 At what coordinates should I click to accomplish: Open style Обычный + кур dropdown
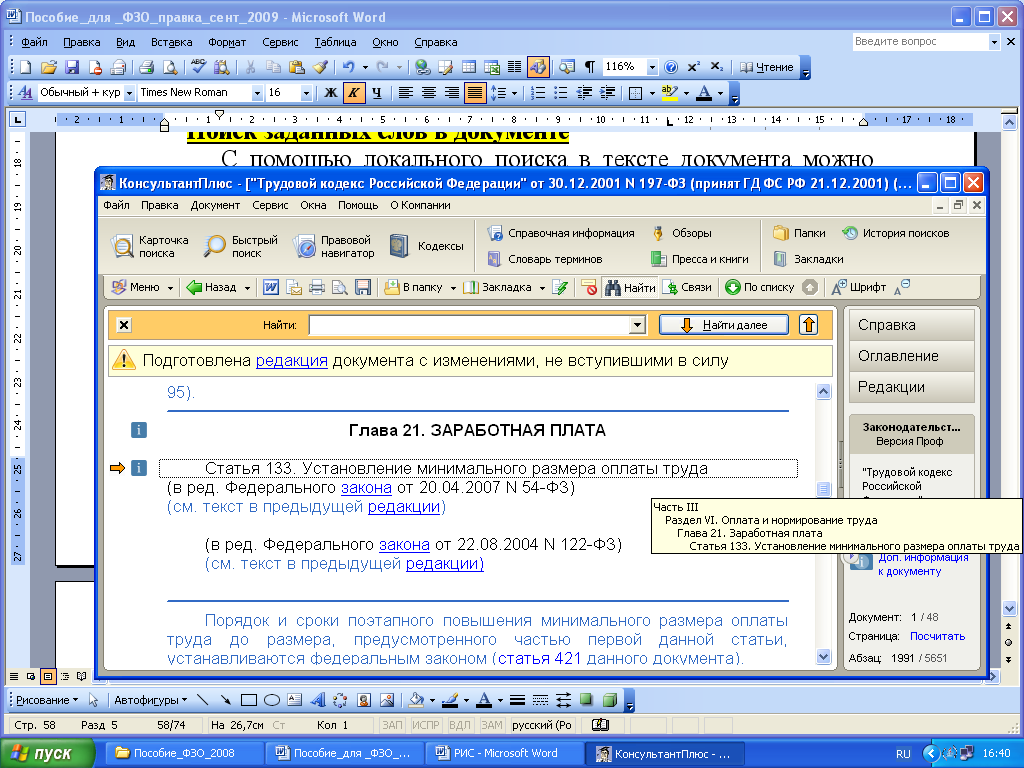[x=129, y=93]
